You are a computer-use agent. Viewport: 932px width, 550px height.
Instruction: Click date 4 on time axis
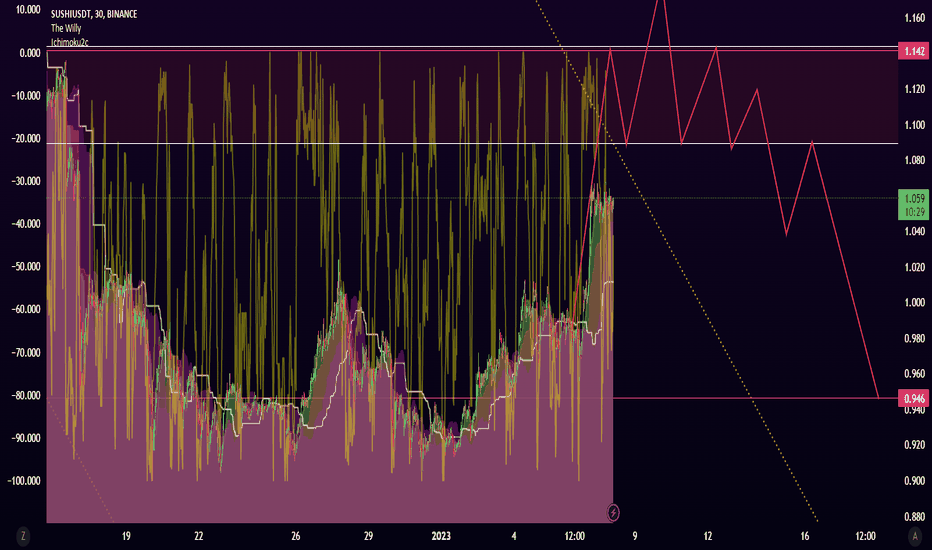click(x=514, y=536)
